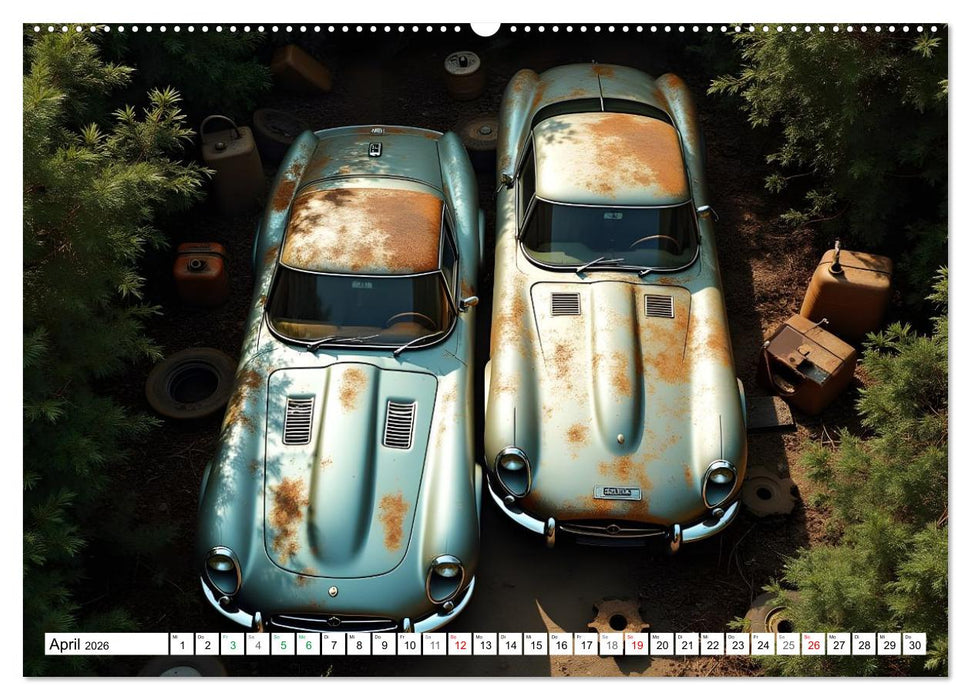Click left car's left hood vent grille
The height and width of the screenshot is (700, 971).
click(298, 420)
